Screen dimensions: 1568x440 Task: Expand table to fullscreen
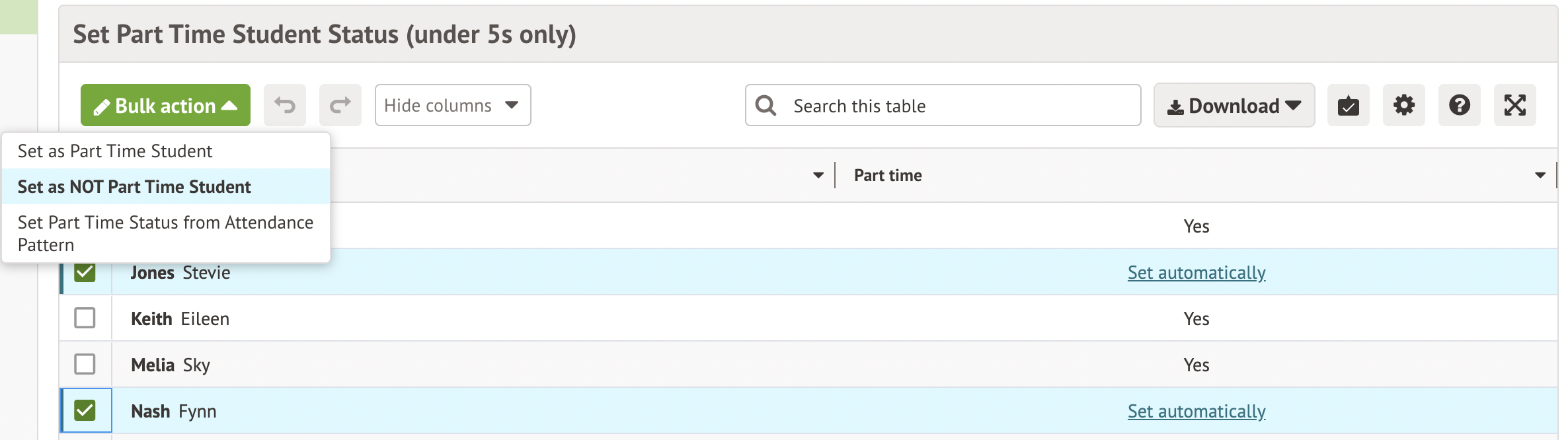pyautogui.click(x=1515, y=105)
